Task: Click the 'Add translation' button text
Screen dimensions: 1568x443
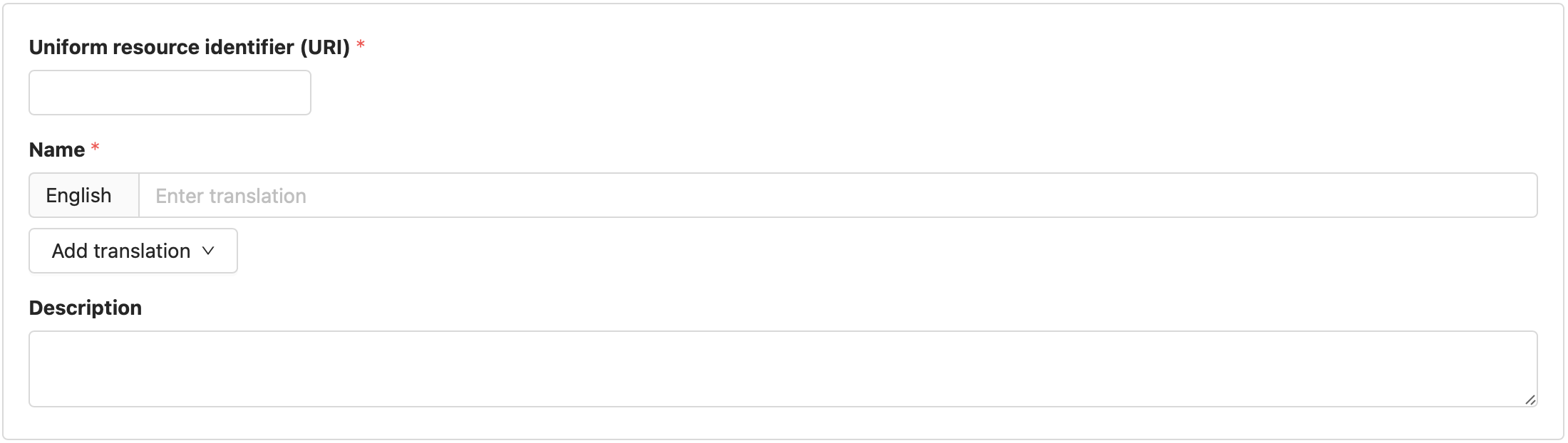Action: pos(121,251)
